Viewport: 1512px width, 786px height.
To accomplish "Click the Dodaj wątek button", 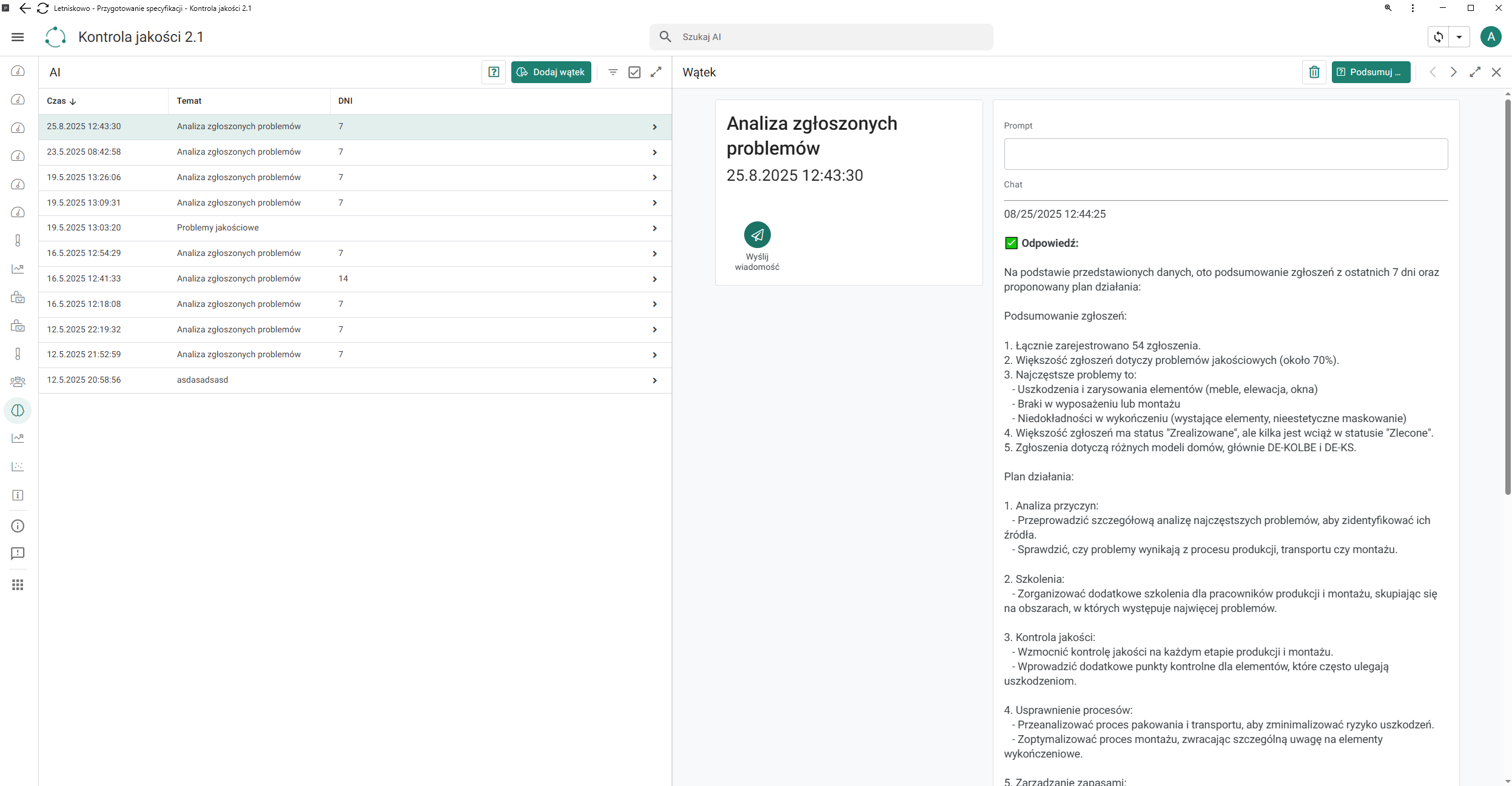I will (x=551, y=72).
